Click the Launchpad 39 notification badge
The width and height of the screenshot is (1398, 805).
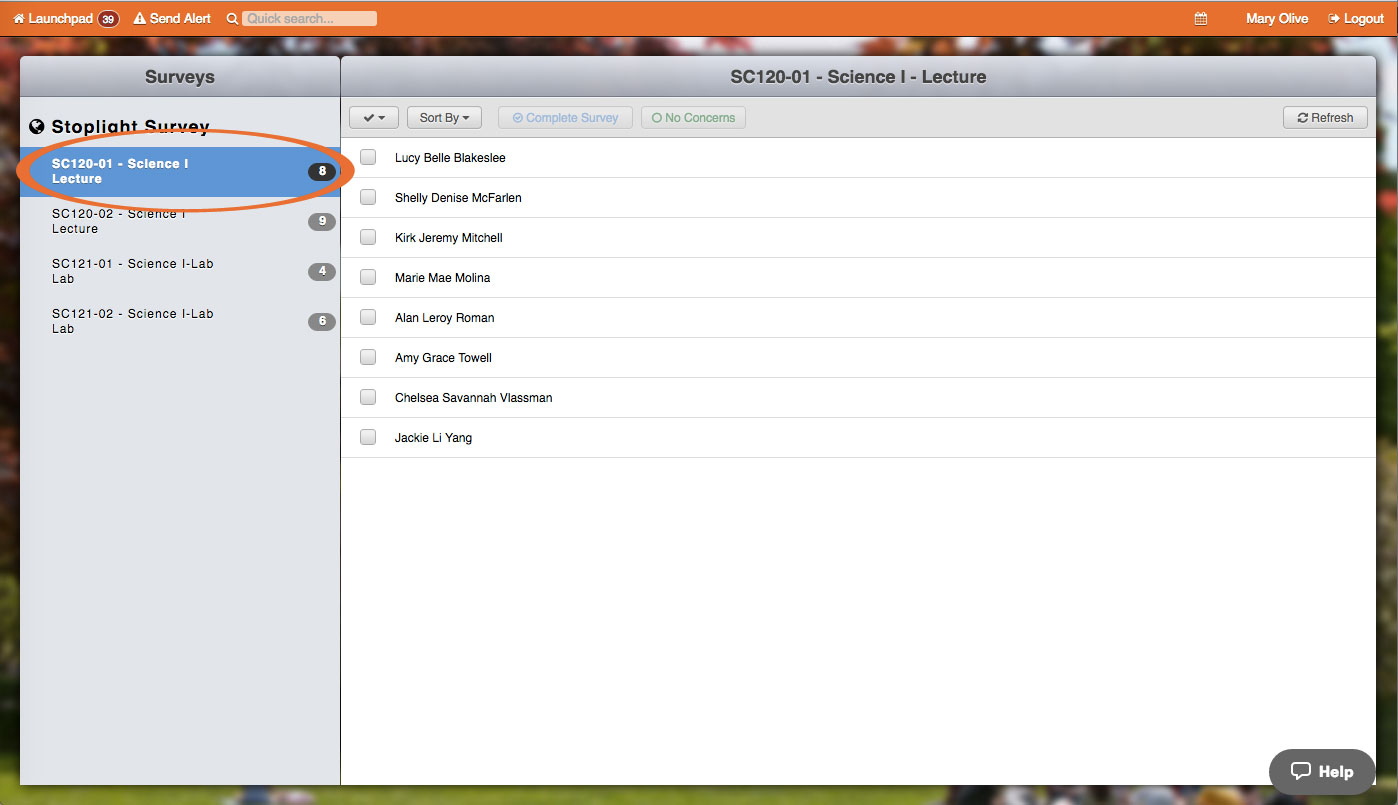(x=108, y=19)
